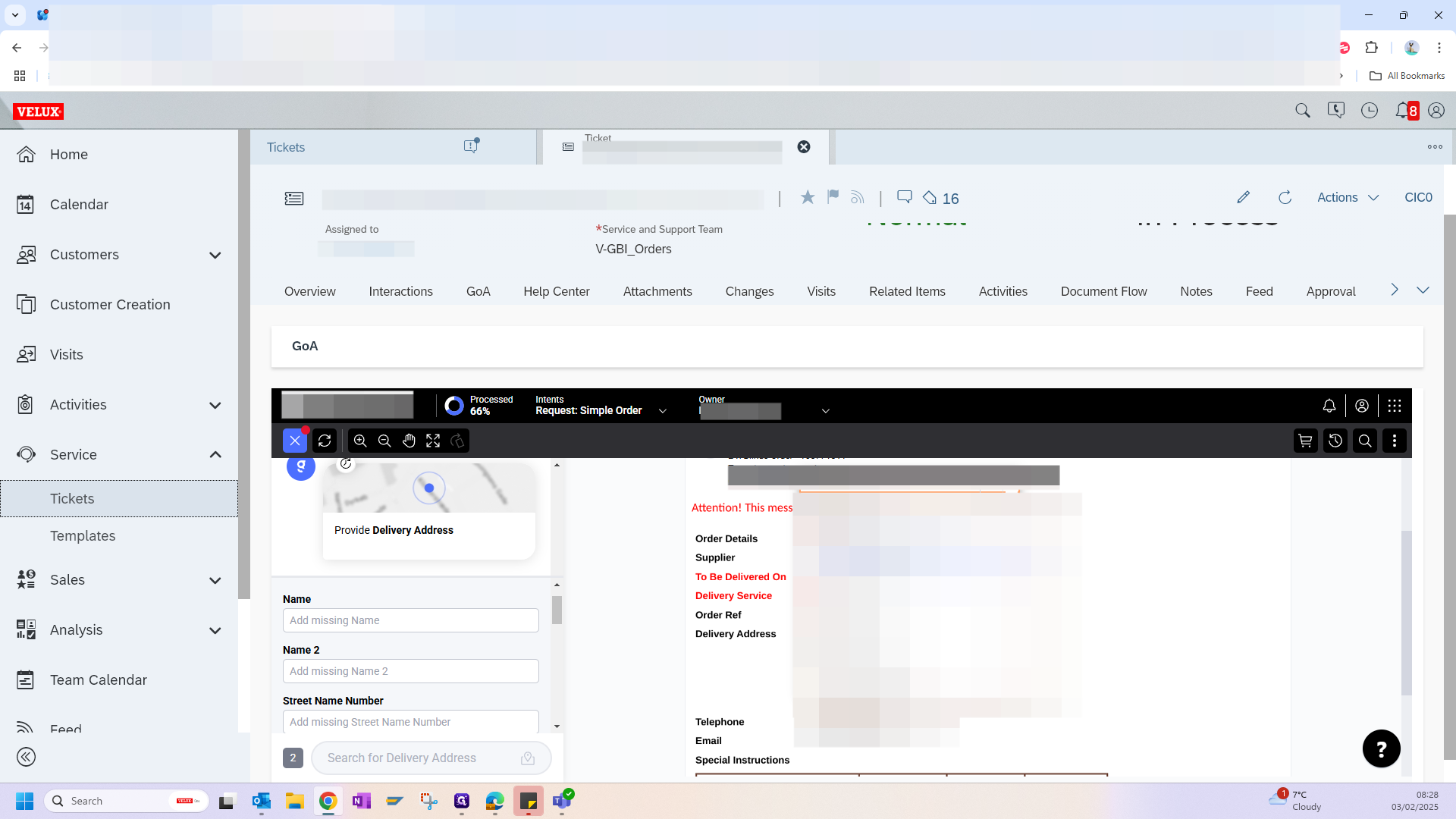Screen dimensions: 1456x819
Task: Follow ticket via feed icon
Action: point(858,198)
